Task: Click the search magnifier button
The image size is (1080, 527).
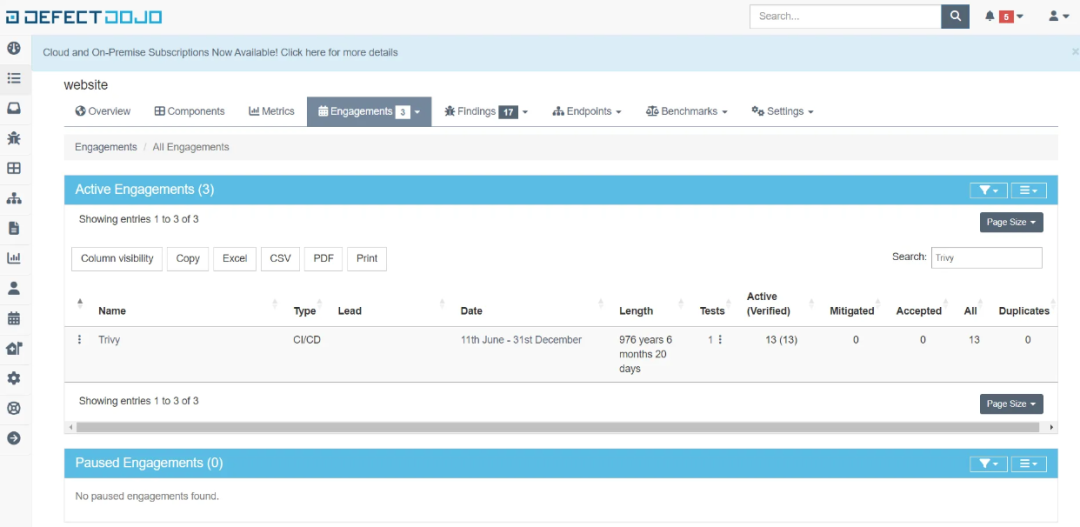Action: click(x=955, y=17)
